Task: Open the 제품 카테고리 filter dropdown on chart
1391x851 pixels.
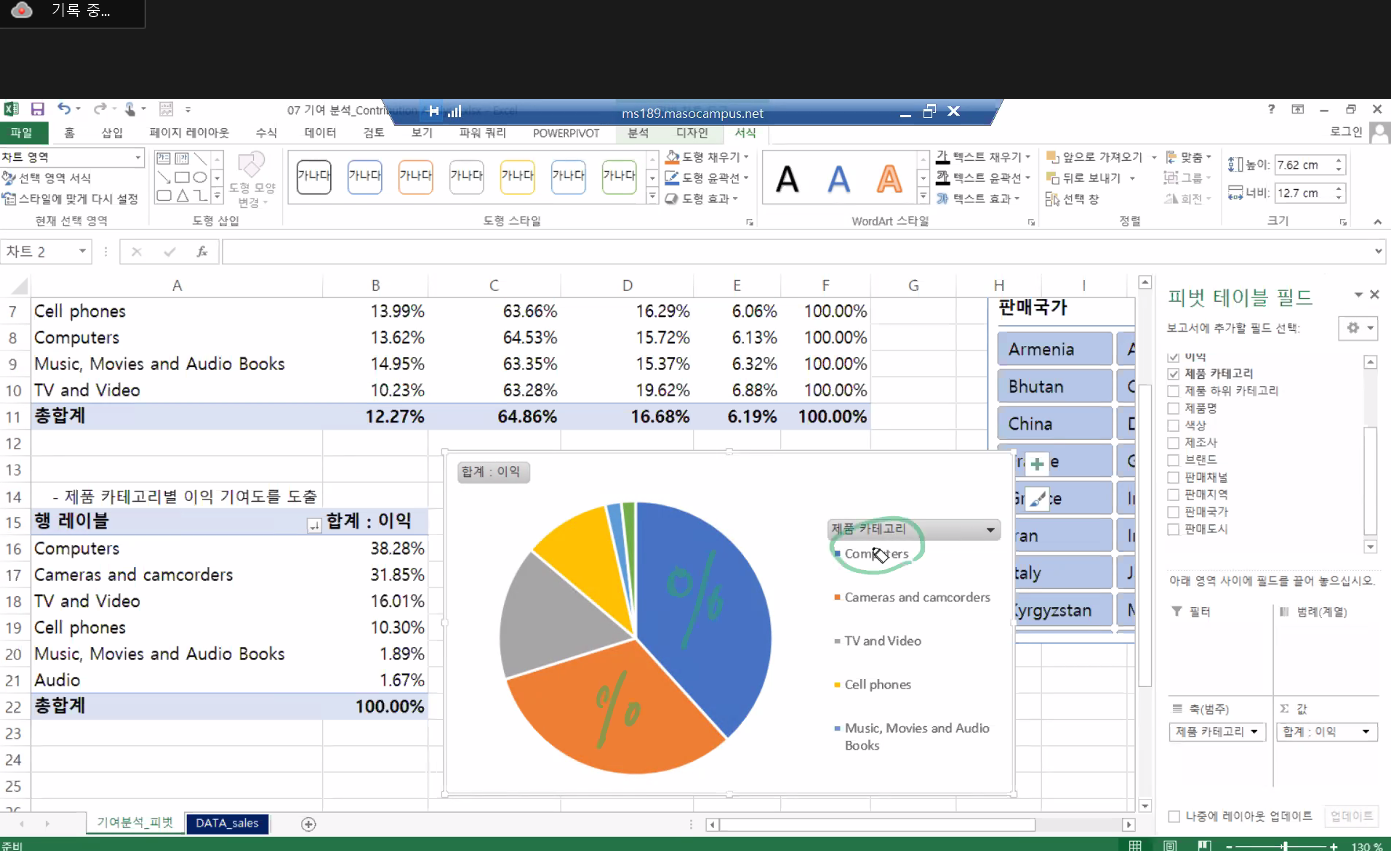Action: 991,530
